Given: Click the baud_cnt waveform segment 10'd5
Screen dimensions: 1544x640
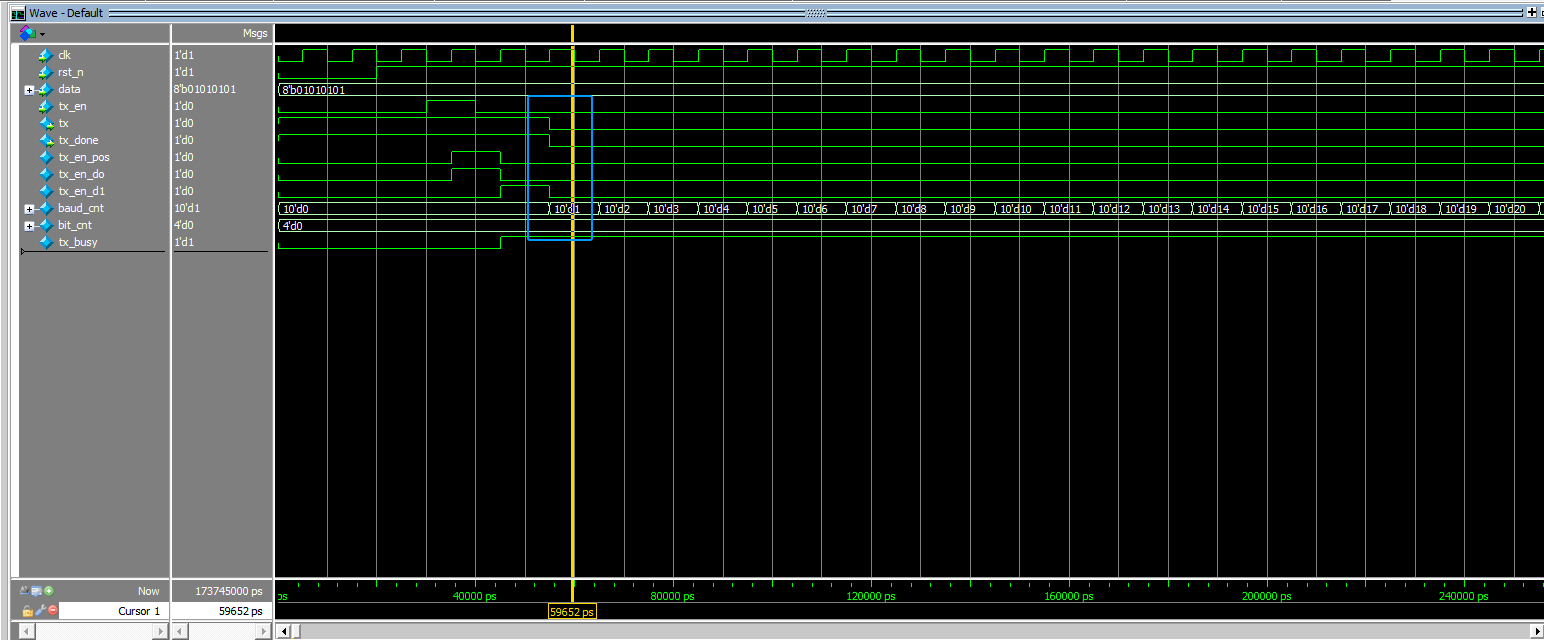Looking at the screenshot, I should point(764,209).
